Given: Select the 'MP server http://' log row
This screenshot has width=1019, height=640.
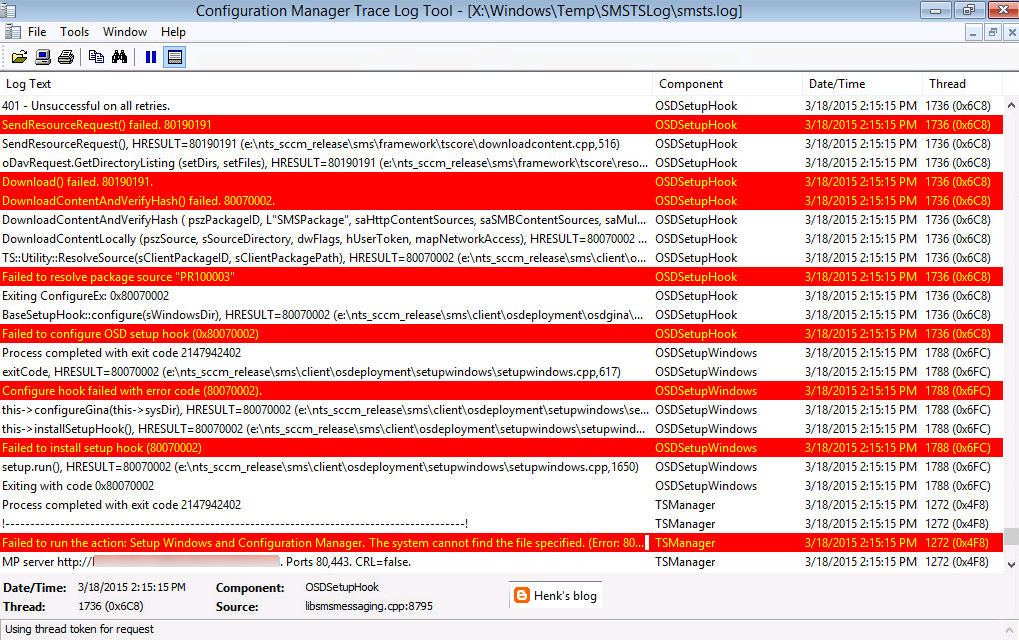Looking at the screenshot, I should (x=501, y=562).
